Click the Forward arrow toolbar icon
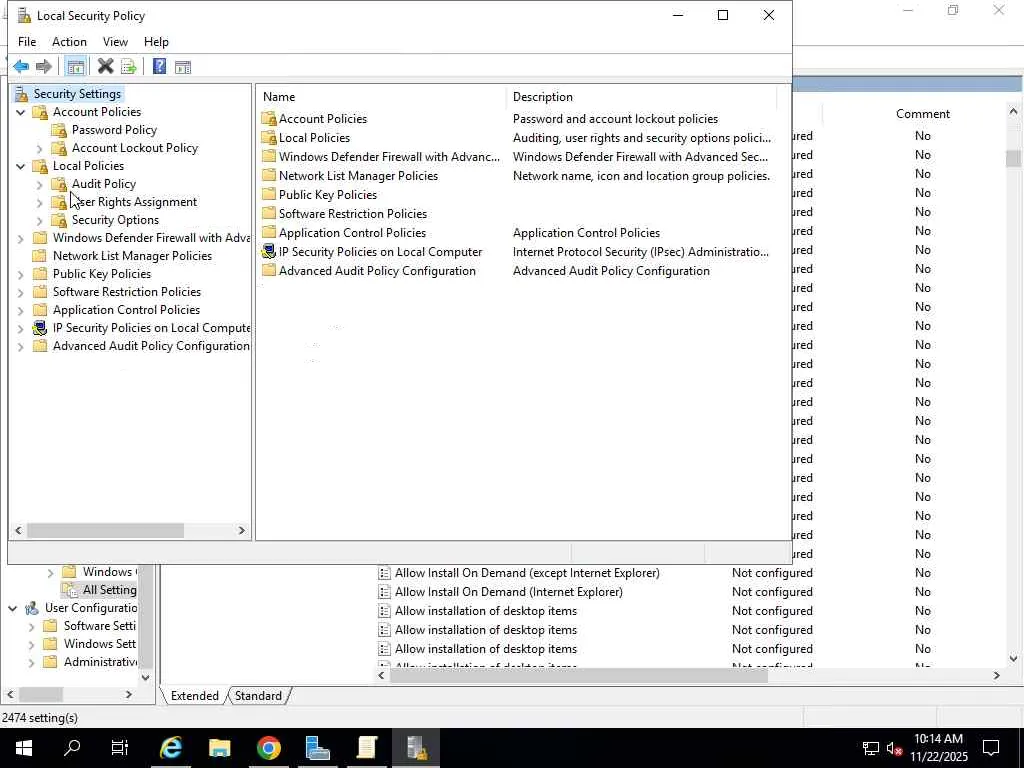The height and width of the screenshot is (768, 1024). pos(44,67)
